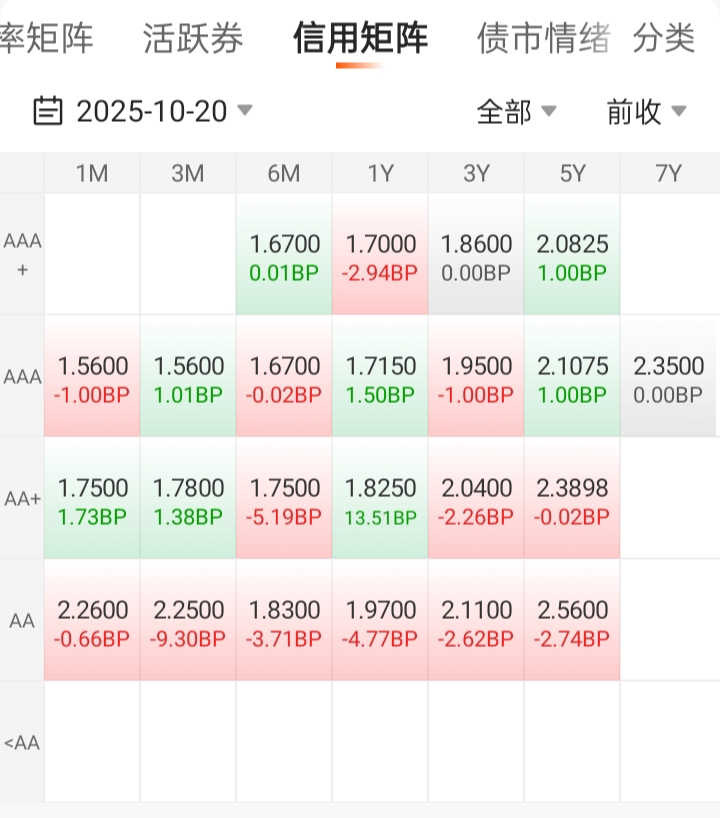Tap the 1M column header

[92, 173]
